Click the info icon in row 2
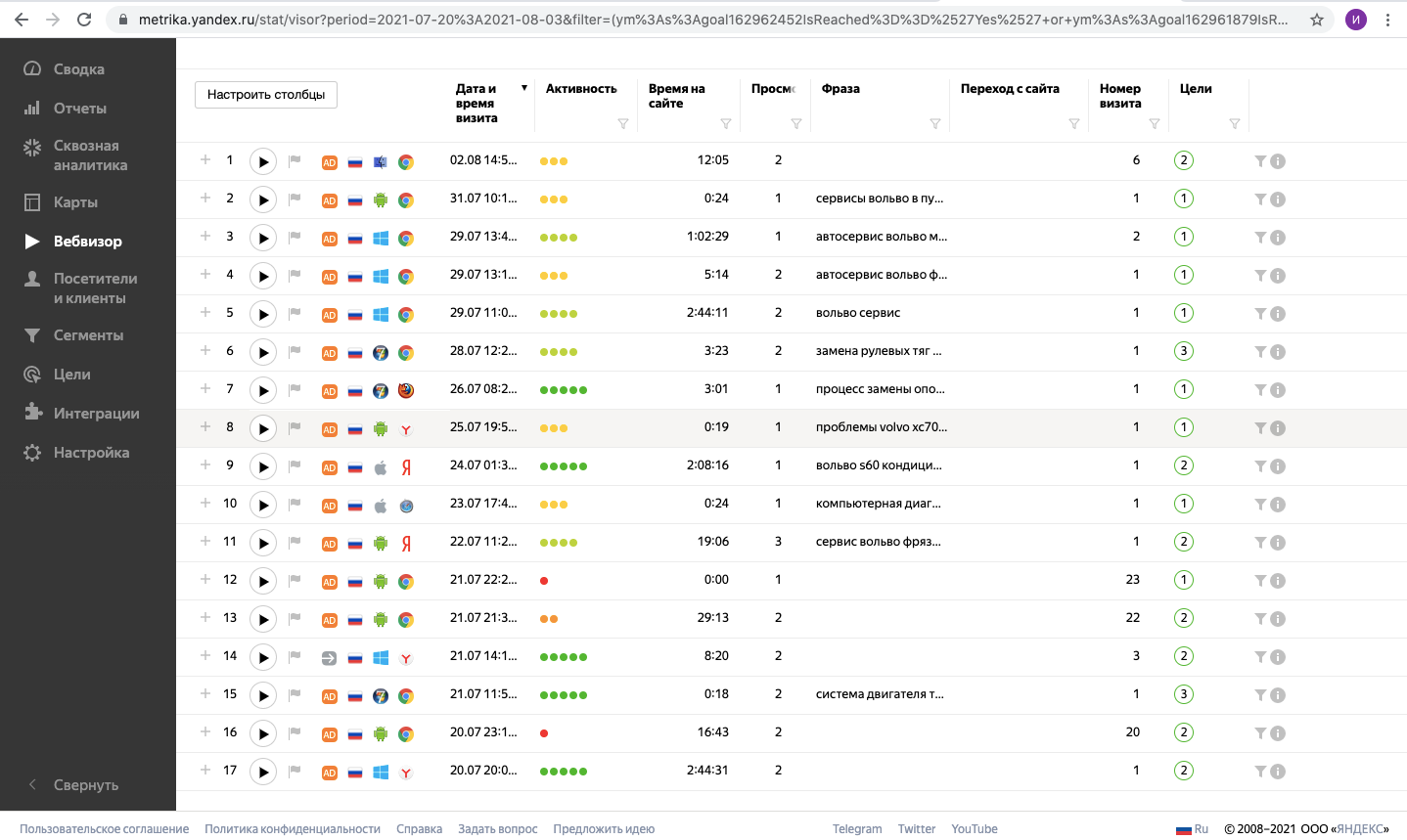 (x=1278, y=199)
